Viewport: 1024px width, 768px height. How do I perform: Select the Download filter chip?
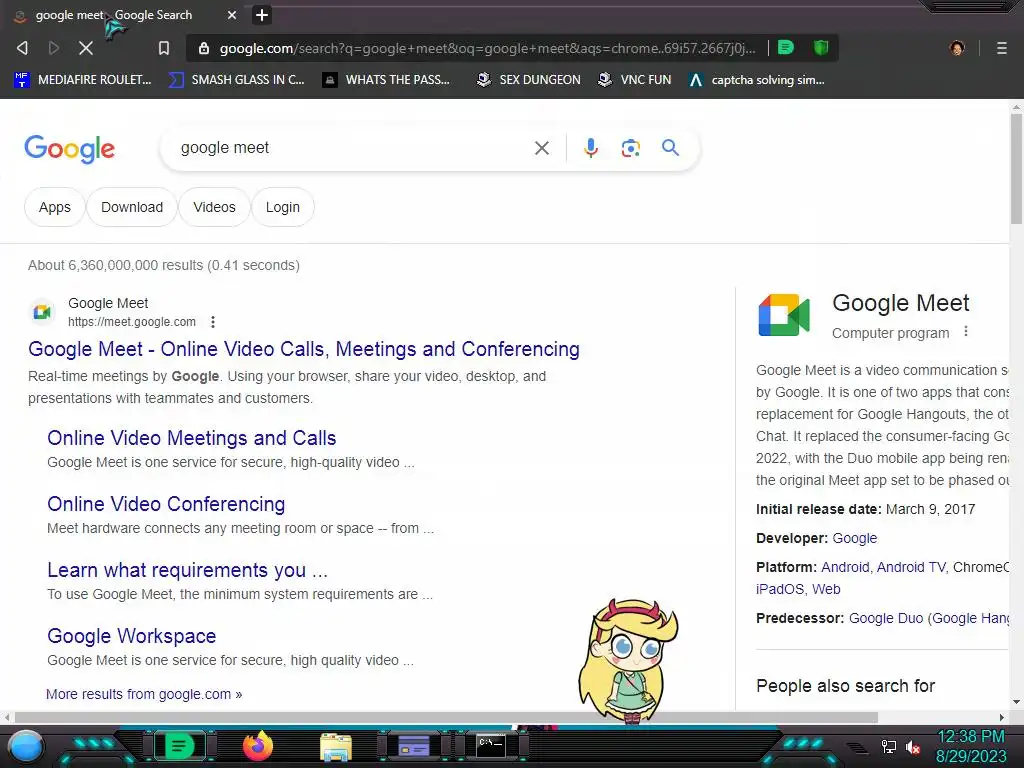click(x=132, y=207)
